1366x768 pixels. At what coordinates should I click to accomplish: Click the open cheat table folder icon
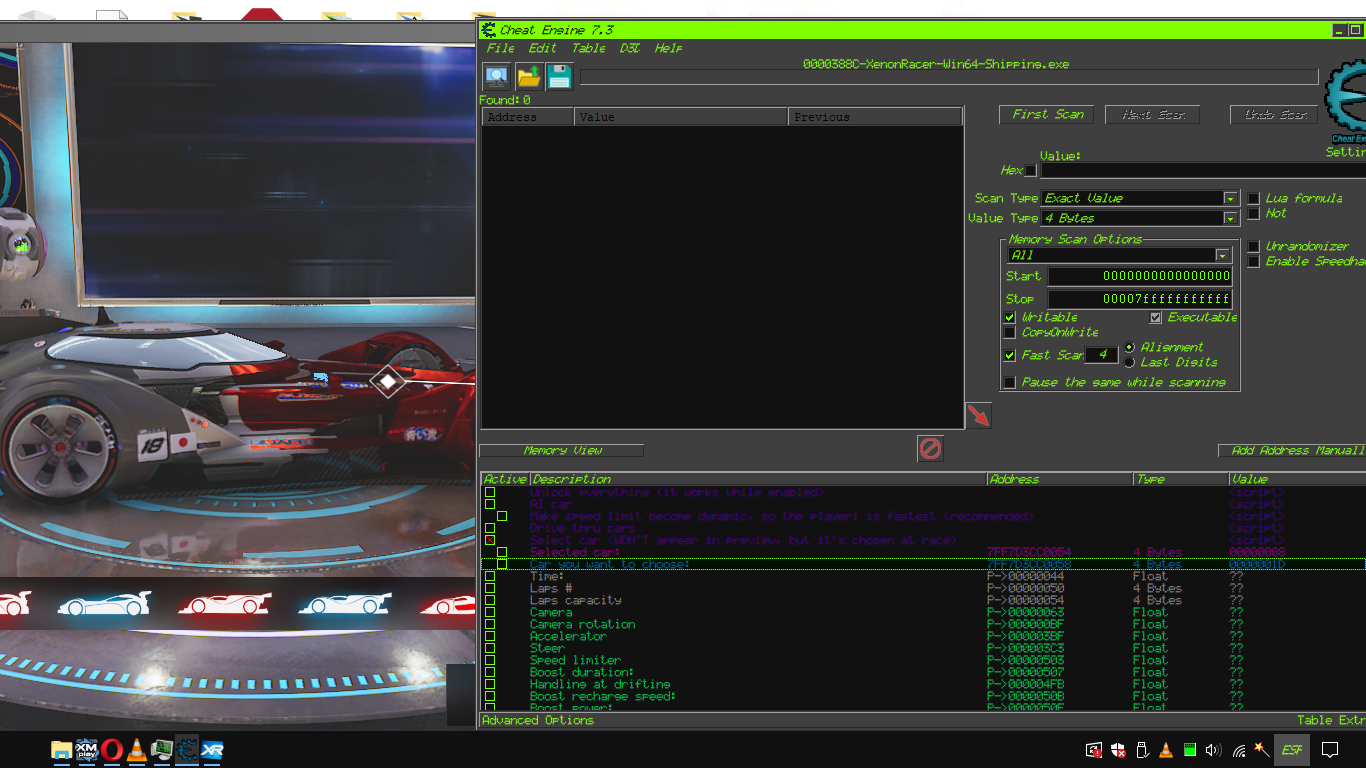click(x=528, y=76)
